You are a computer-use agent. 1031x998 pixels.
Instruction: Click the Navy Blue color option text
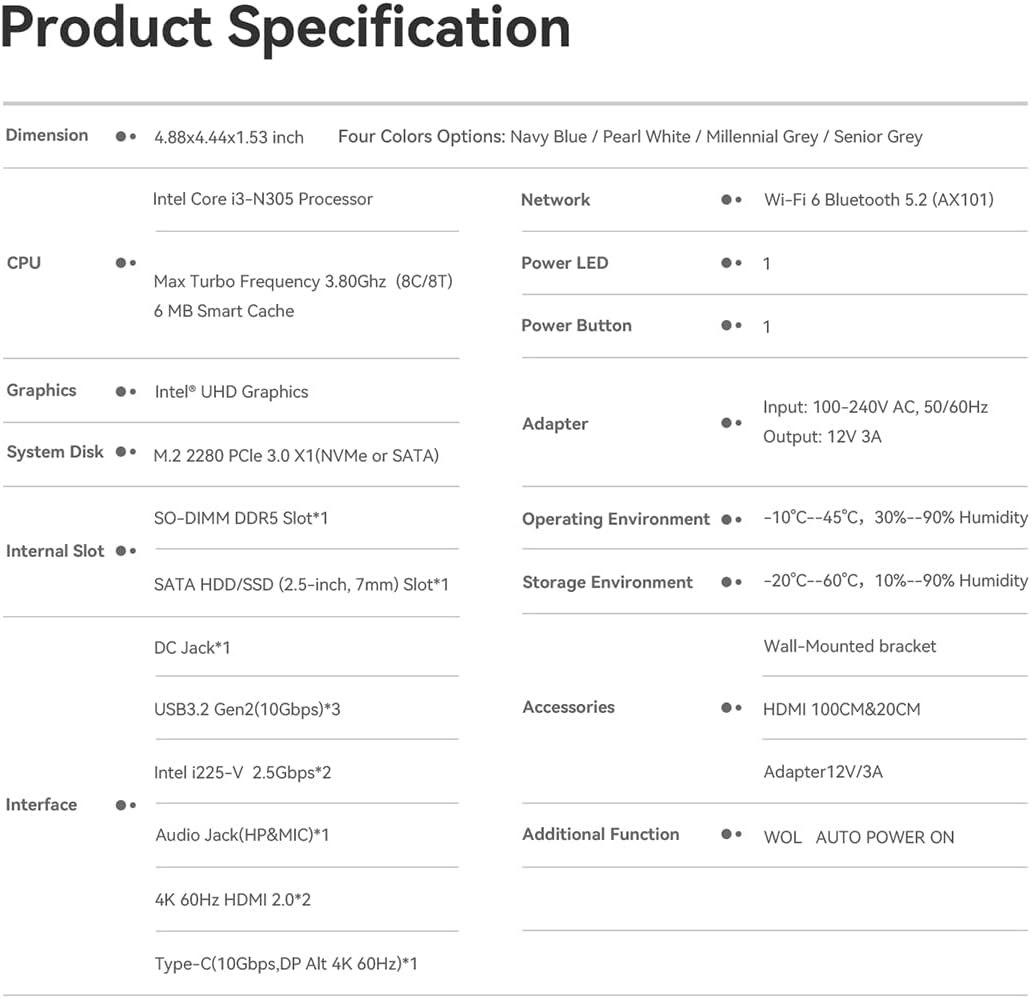tap(548, 137)
